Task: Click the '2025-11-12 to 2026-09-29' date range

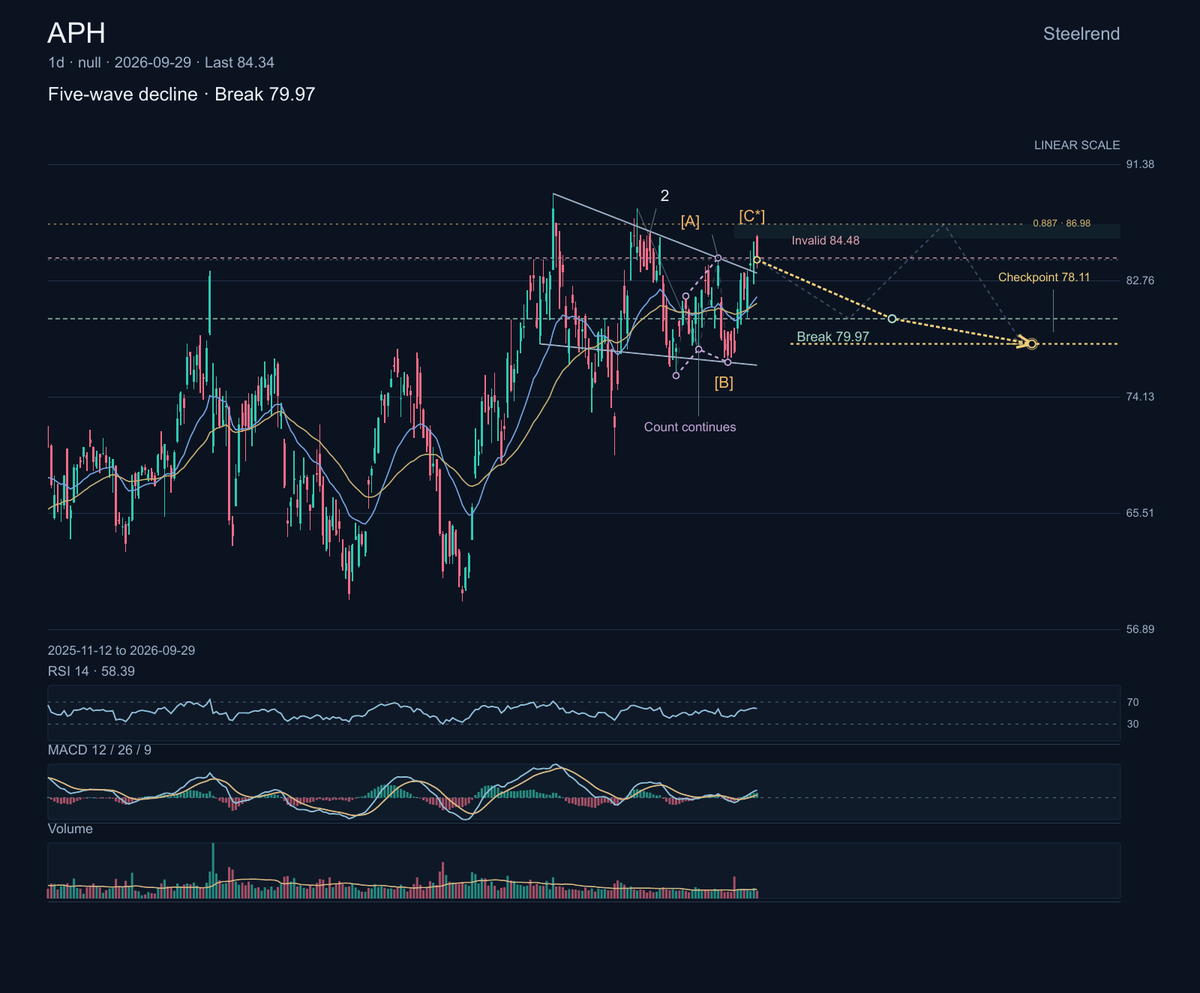Action: (x=121, y=650)
